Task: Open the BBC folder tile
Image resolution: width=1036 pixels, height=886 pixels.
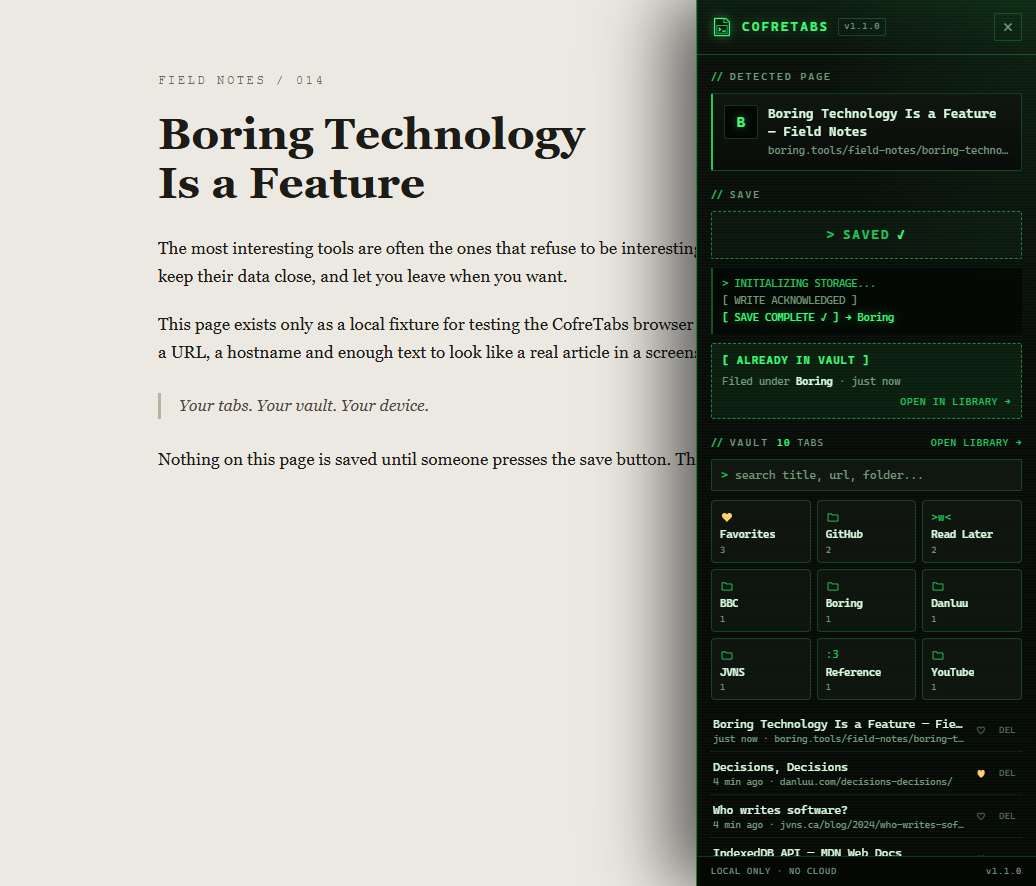Action: point(760,601)
